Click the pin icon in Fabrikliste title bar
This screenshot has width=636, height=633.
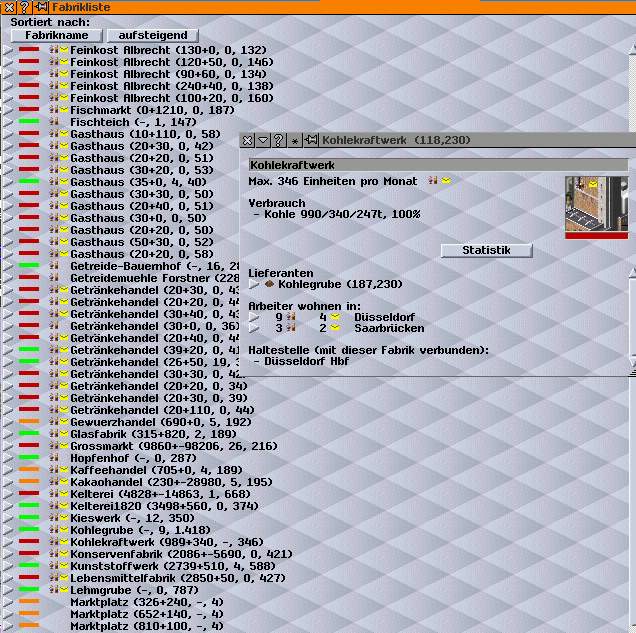(41, 7)
